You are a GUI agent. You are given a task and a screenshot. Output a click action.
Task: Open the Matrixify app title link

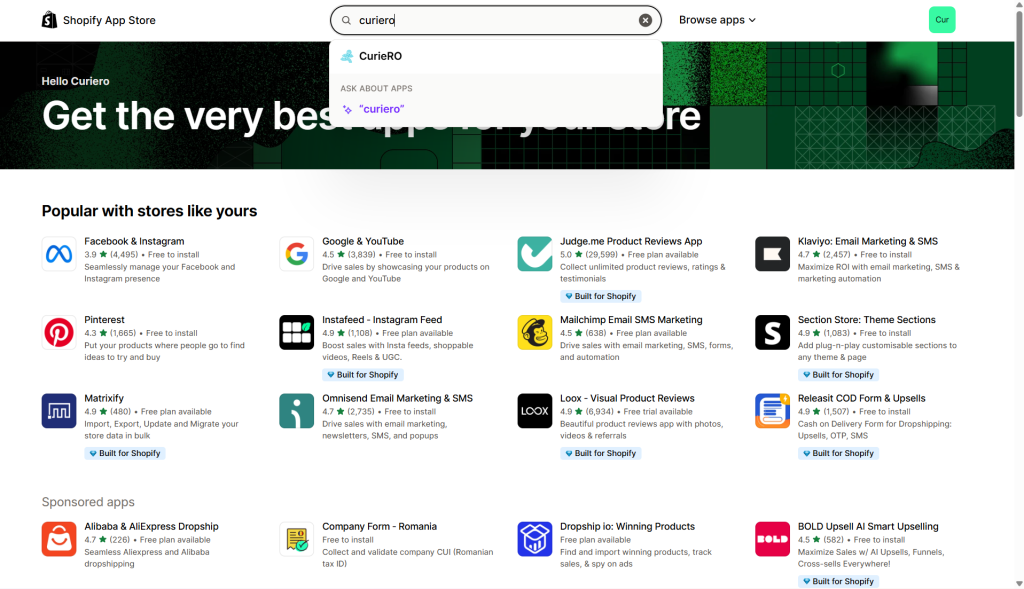click(103, 398)
